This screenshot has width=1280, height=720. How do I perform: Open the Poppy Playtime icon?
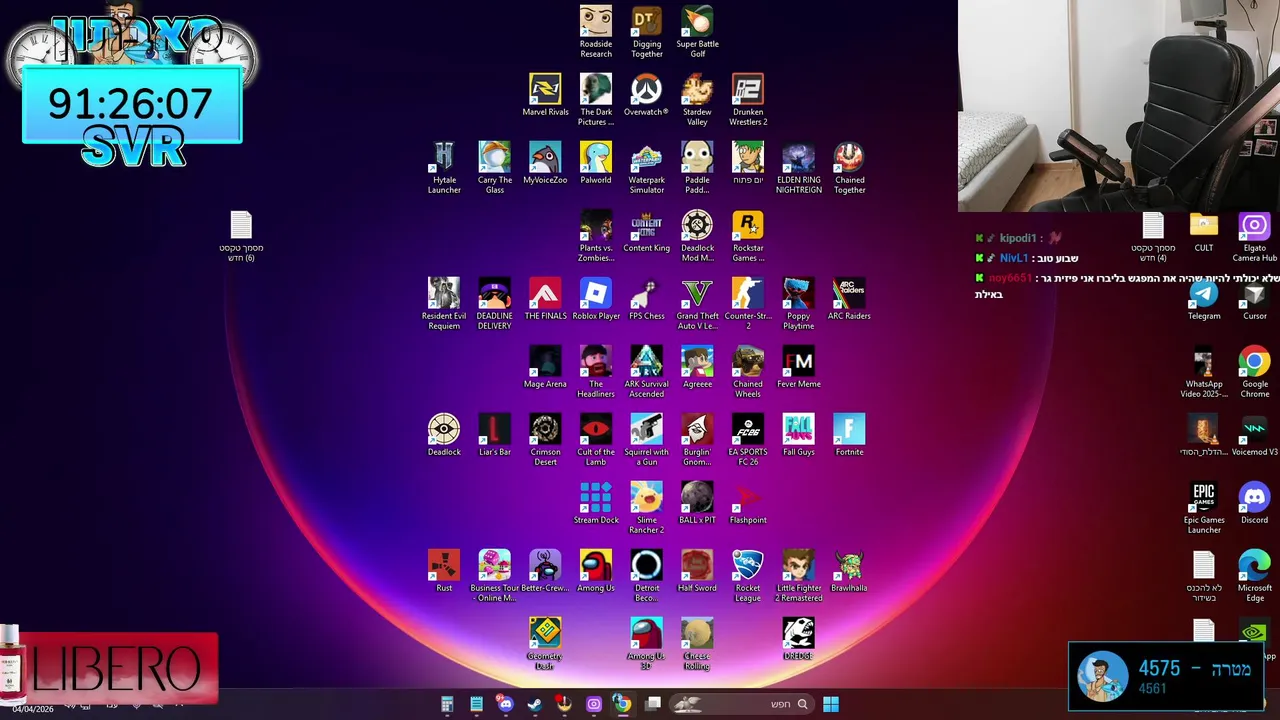798,304
